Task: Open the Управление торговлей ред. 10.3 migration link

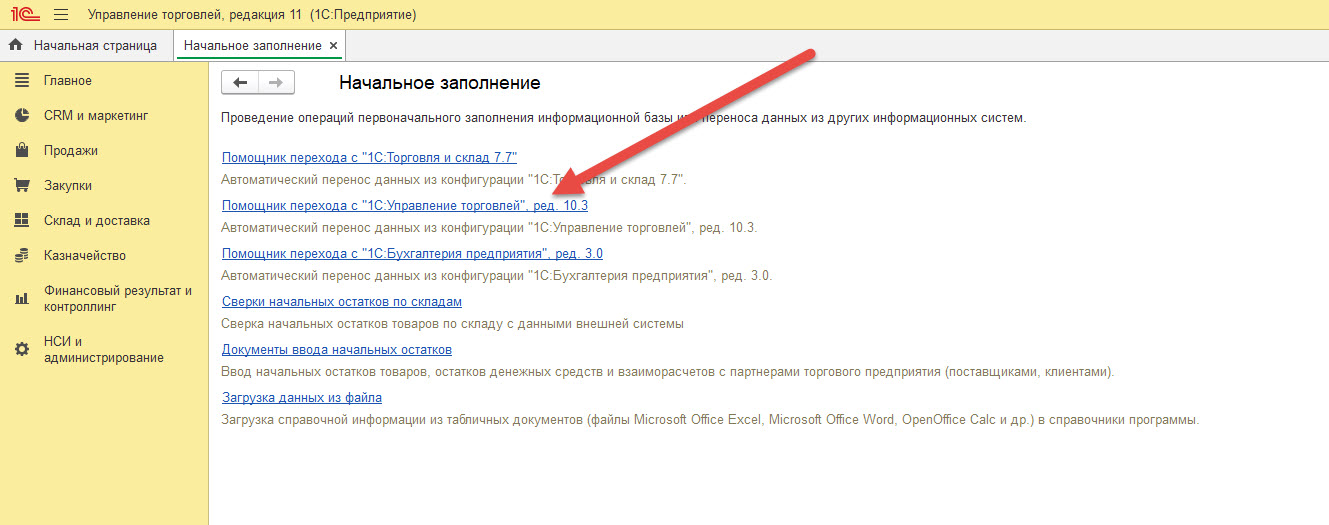Action: (405, 205)
